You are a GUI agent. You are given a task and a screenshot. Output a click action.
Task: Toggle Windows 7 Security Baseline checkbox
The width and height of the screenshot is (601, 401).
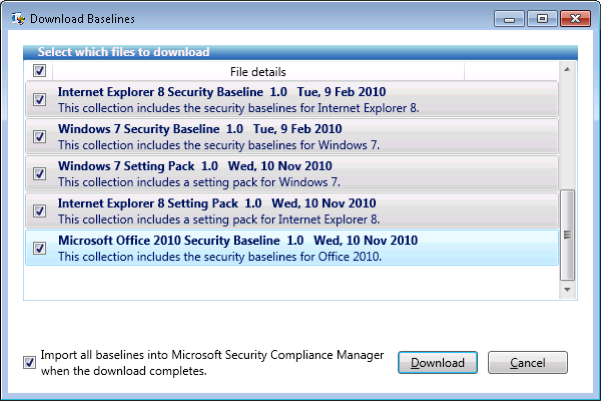pos(39,136)
